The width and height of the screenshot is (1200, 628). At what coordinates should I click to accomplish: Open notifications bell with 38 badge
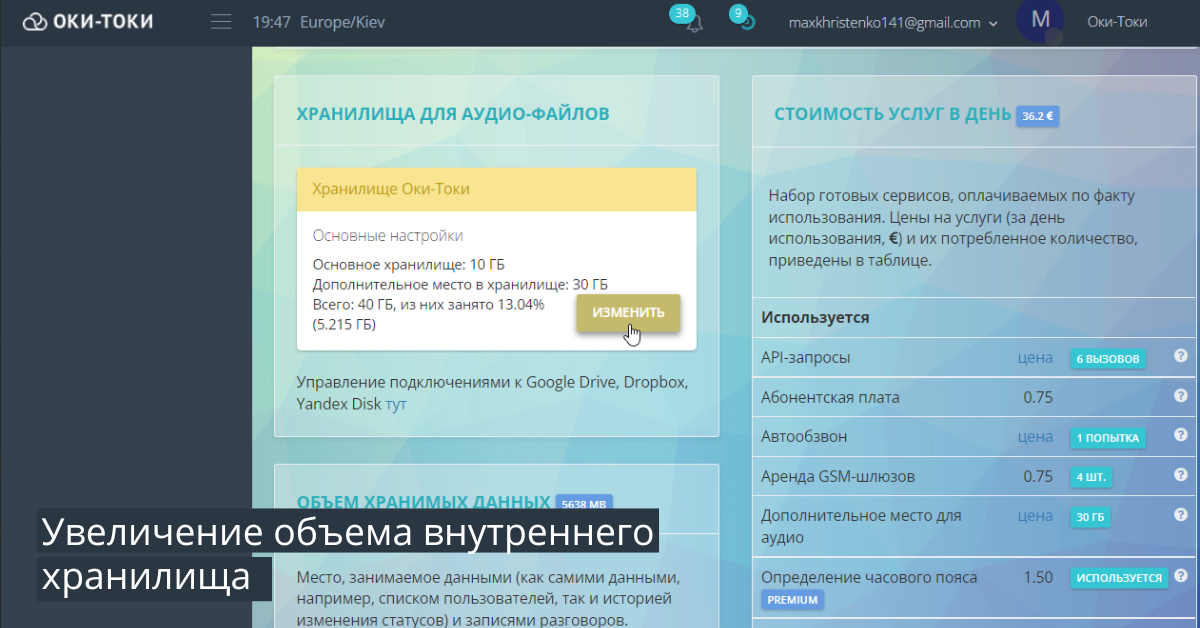(x=694, y=24)
